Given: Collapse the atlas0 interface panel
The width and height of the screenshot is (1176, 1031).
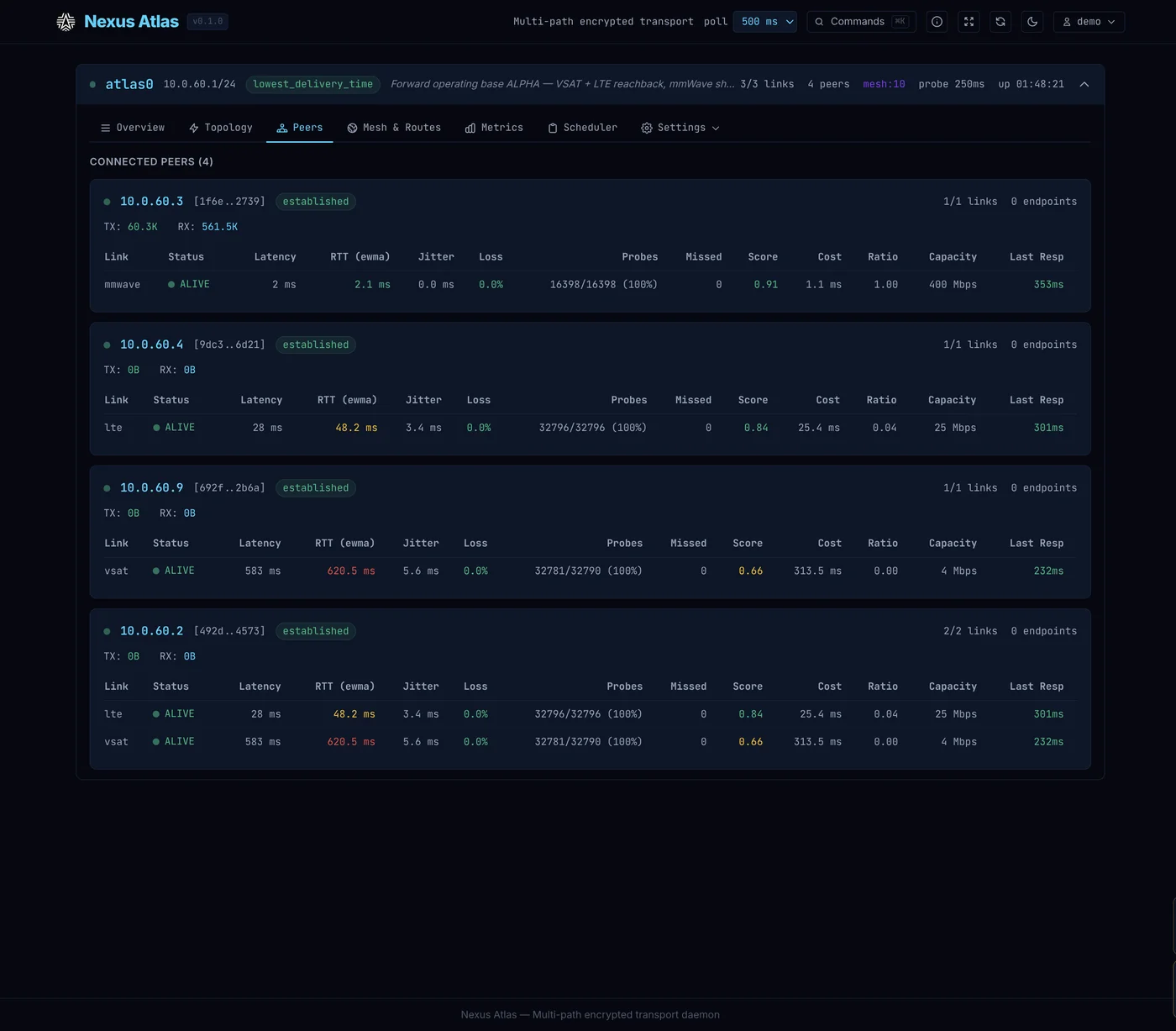Looking at the screenshot, I should [1084, 84].
